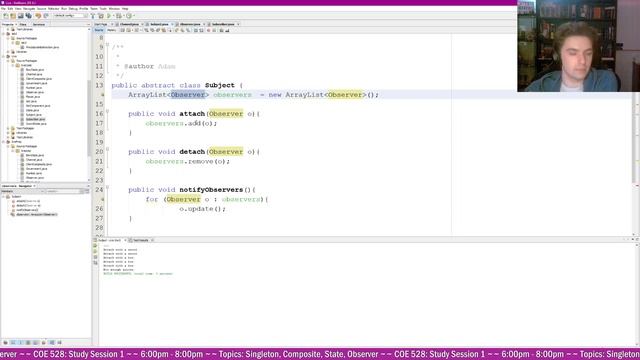Toggle Show Static Members in Navigator
The width and height of the screenshot is (640, 360).
pyautogui.click(x=20, y=342)
